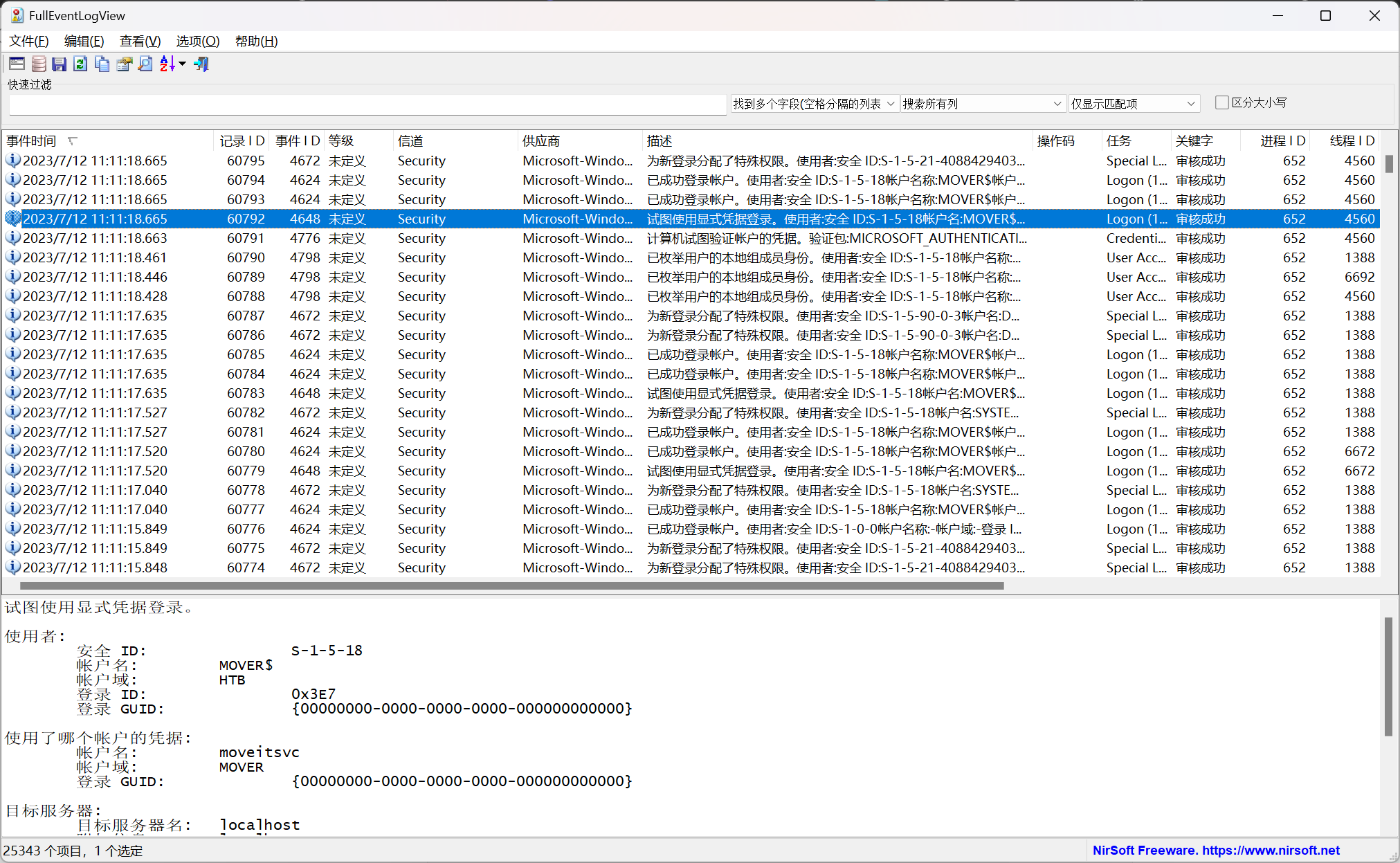Click info icon of record 60777 row

12,509
